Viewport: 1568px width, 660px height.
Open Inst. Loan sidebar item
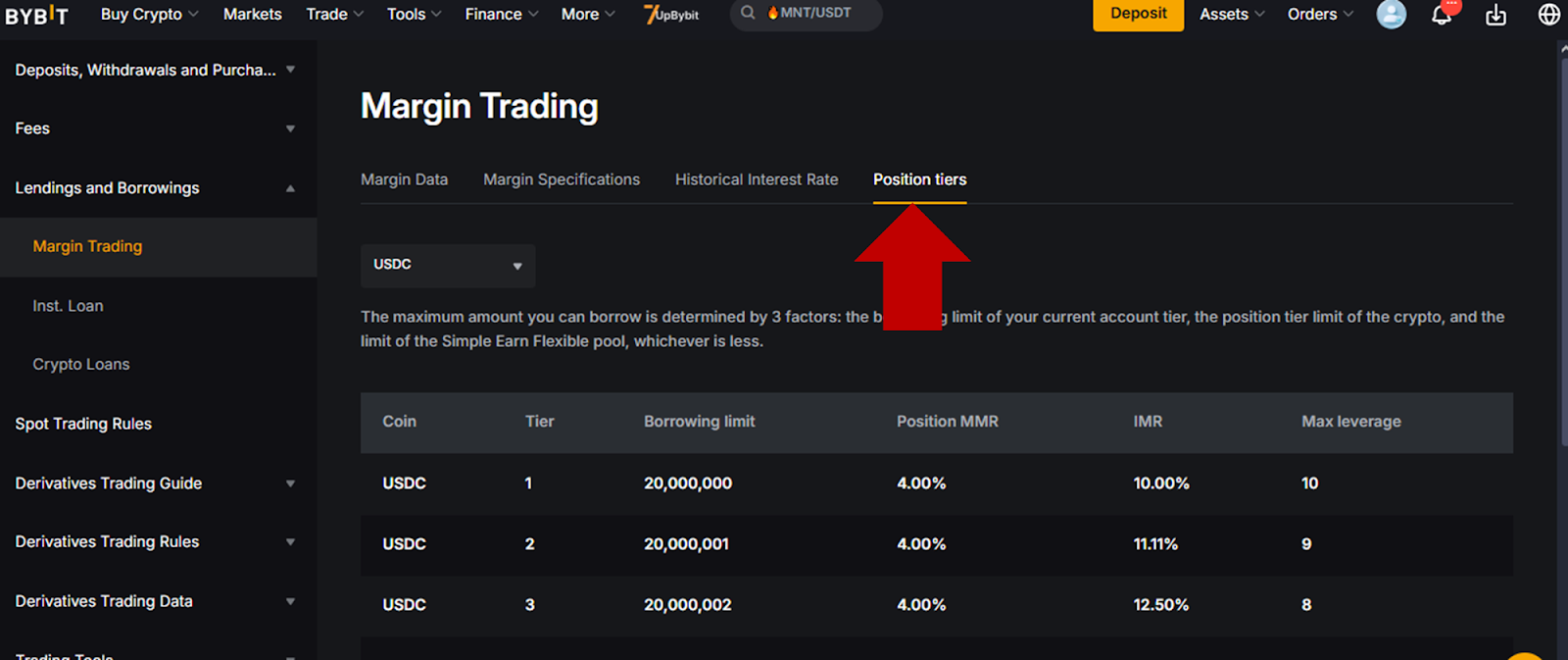(68, 306)
